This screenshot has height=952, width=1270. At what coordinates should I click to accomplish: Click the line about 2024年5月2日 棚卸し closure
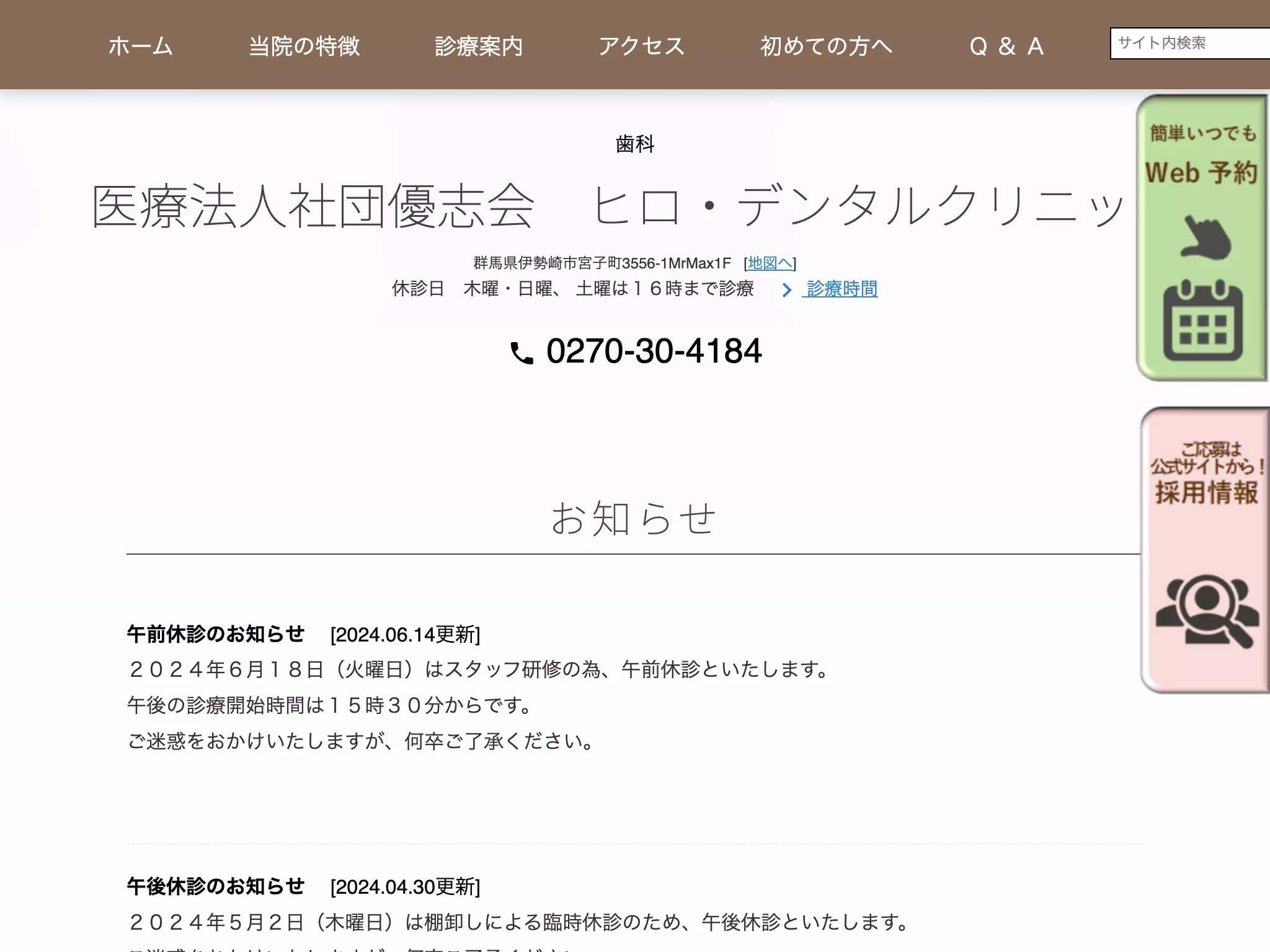click(x=518, y=922)
